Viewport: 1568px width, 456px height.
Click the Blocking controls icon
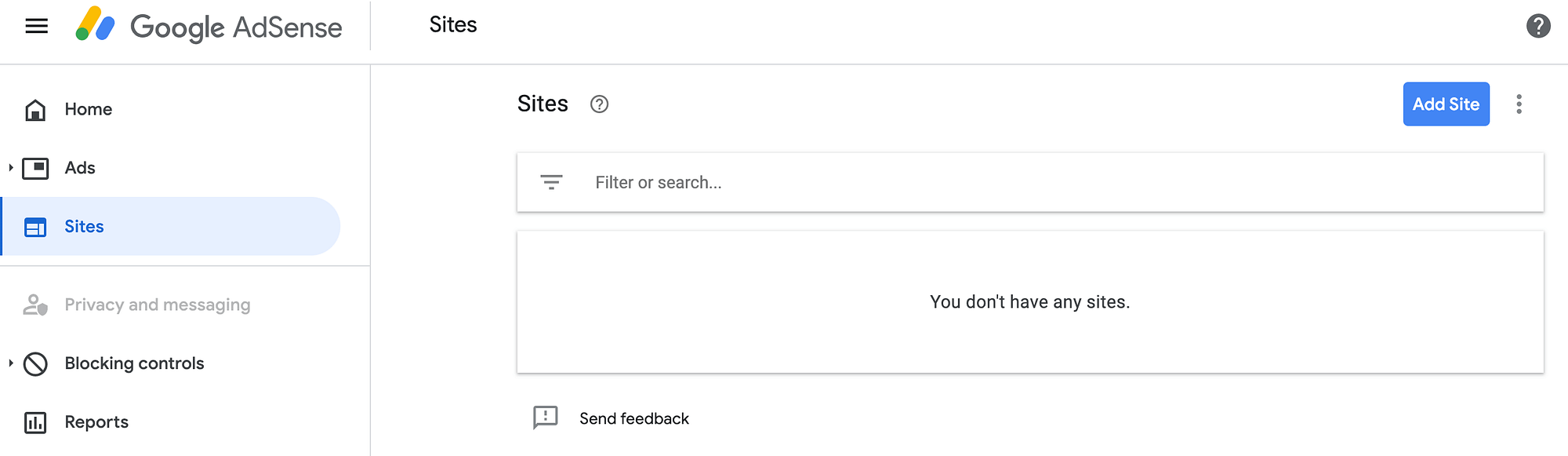[34, 363]
